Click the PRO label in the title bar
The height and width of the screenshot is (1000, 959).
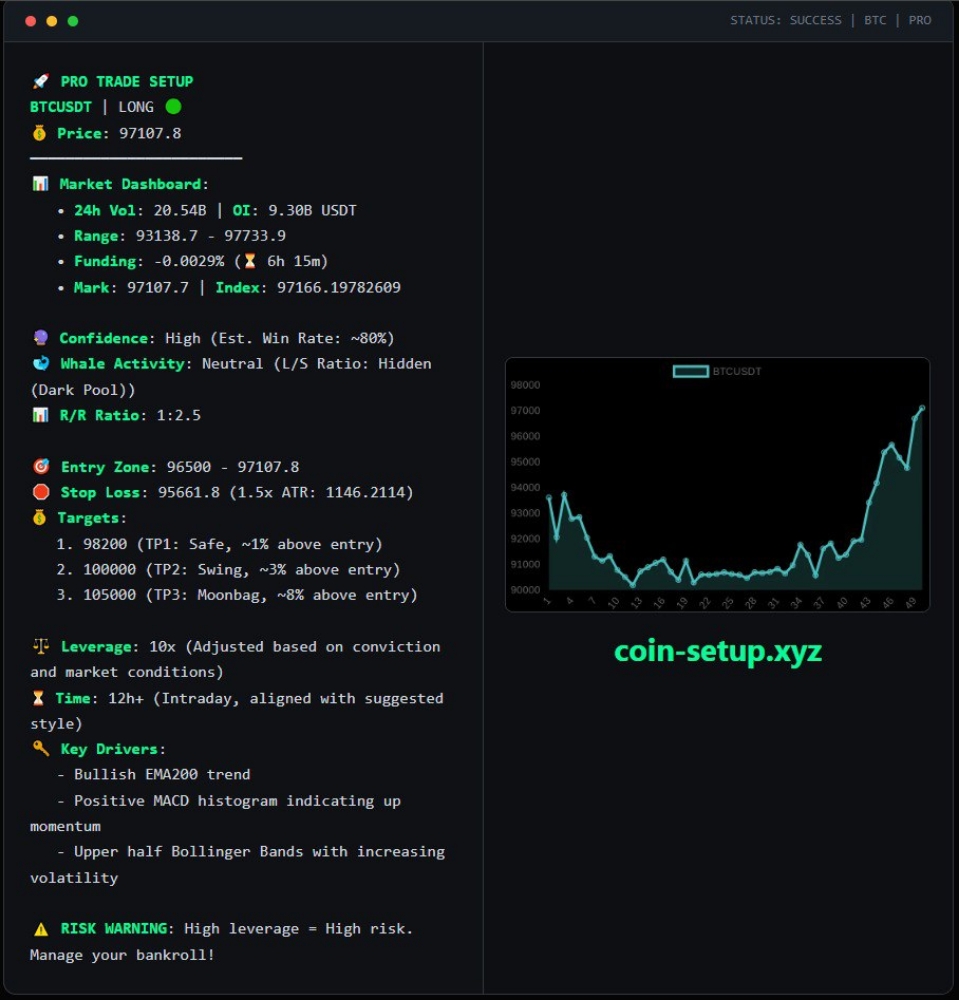click(x=919, y=20)
